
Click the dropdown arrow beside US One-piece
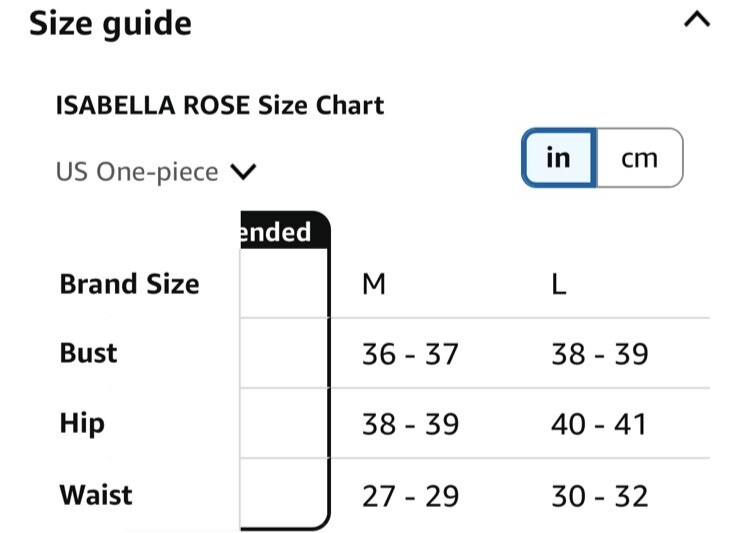click(244, 172)
